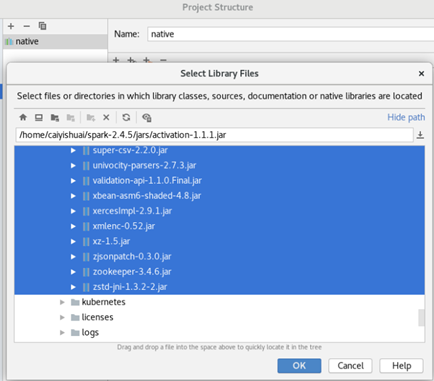Image resolution: width=434 pixels, height=381 pixels.
Task: Confirm with the OK button
Action: pos(299,366)
